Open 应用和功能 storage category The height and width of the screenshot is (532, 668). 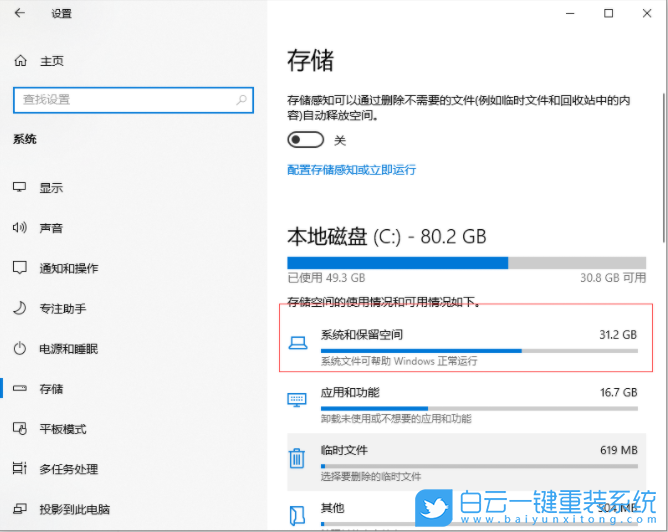pos(466,404)
